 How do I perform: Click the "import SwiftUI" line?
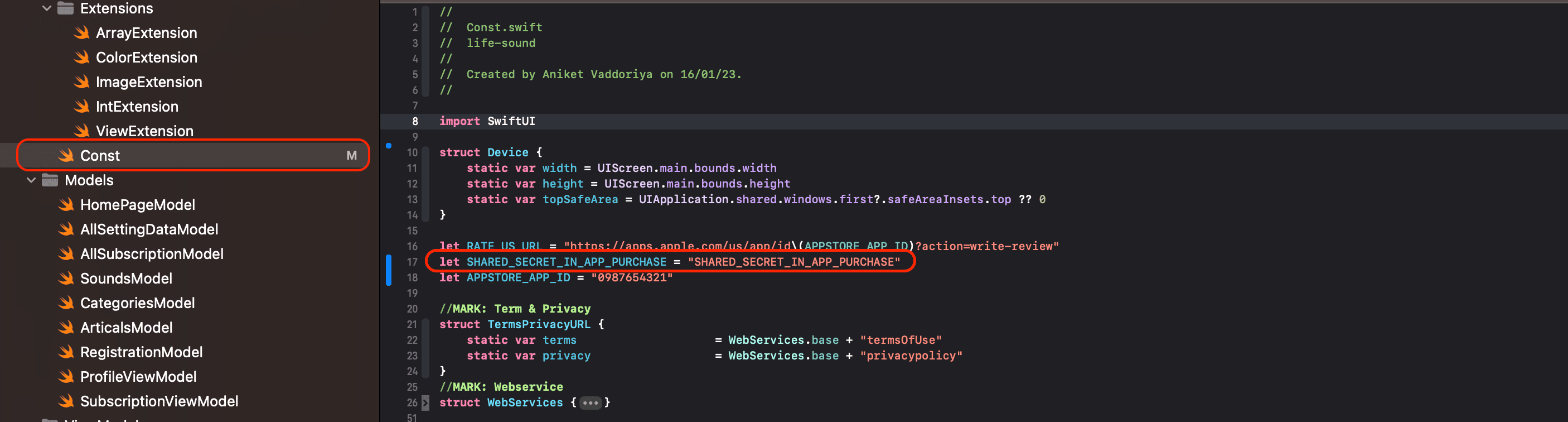point(487,121)
